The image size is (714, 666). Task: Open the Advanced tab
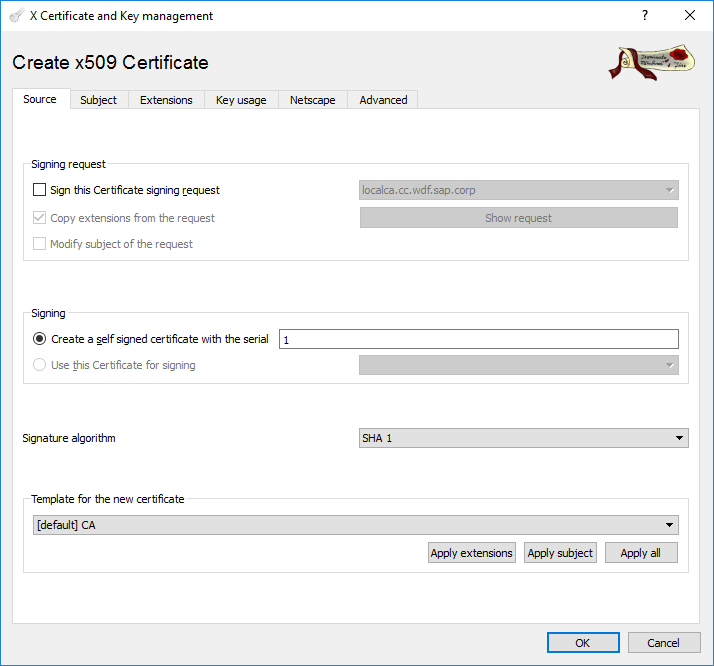(383, 100)
